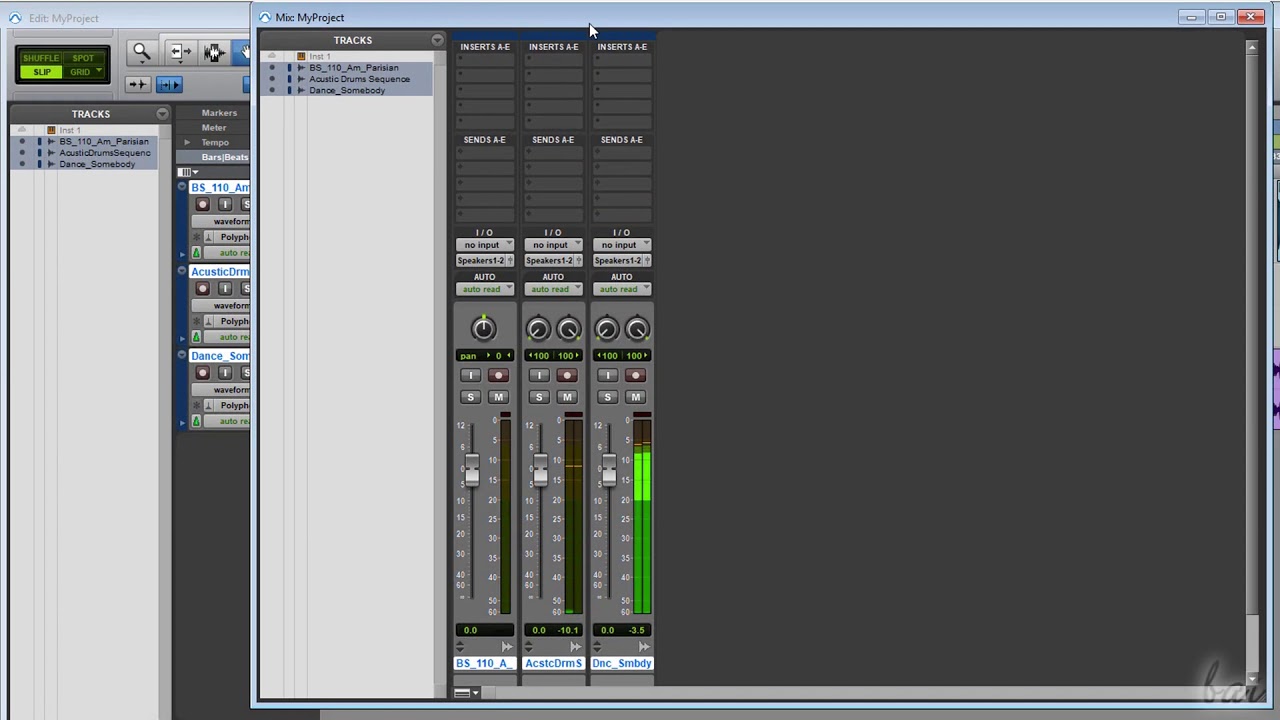This screenshot has width=1280, height=720.
Task: Toggle visibility dot for Dance_Somebody in Mix list
Action: [x=272, y=90]
